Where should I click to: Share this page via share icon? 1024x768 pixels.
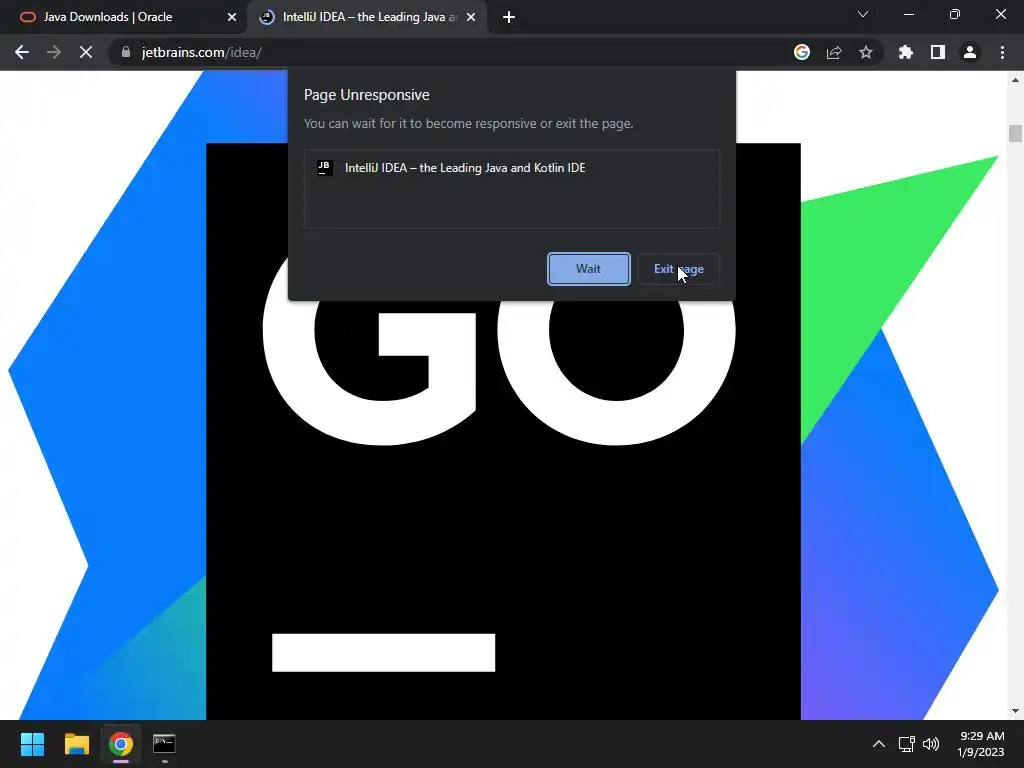pos(834,52)
